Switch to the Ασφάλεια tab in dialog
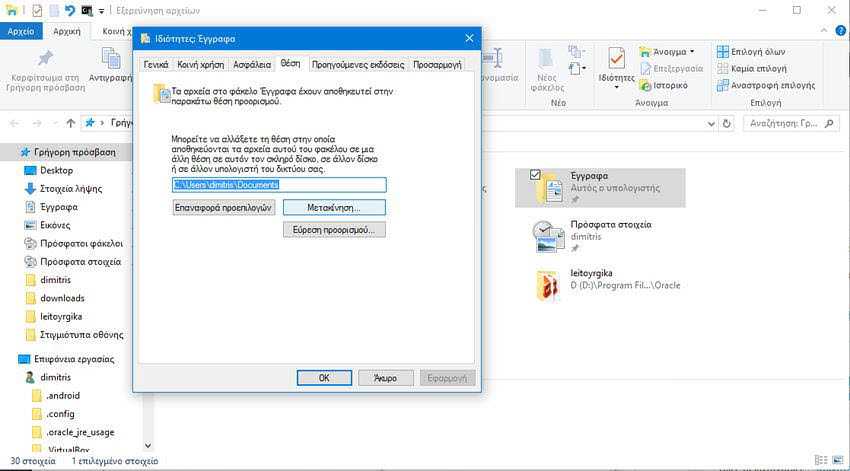 tap(251, 64)
